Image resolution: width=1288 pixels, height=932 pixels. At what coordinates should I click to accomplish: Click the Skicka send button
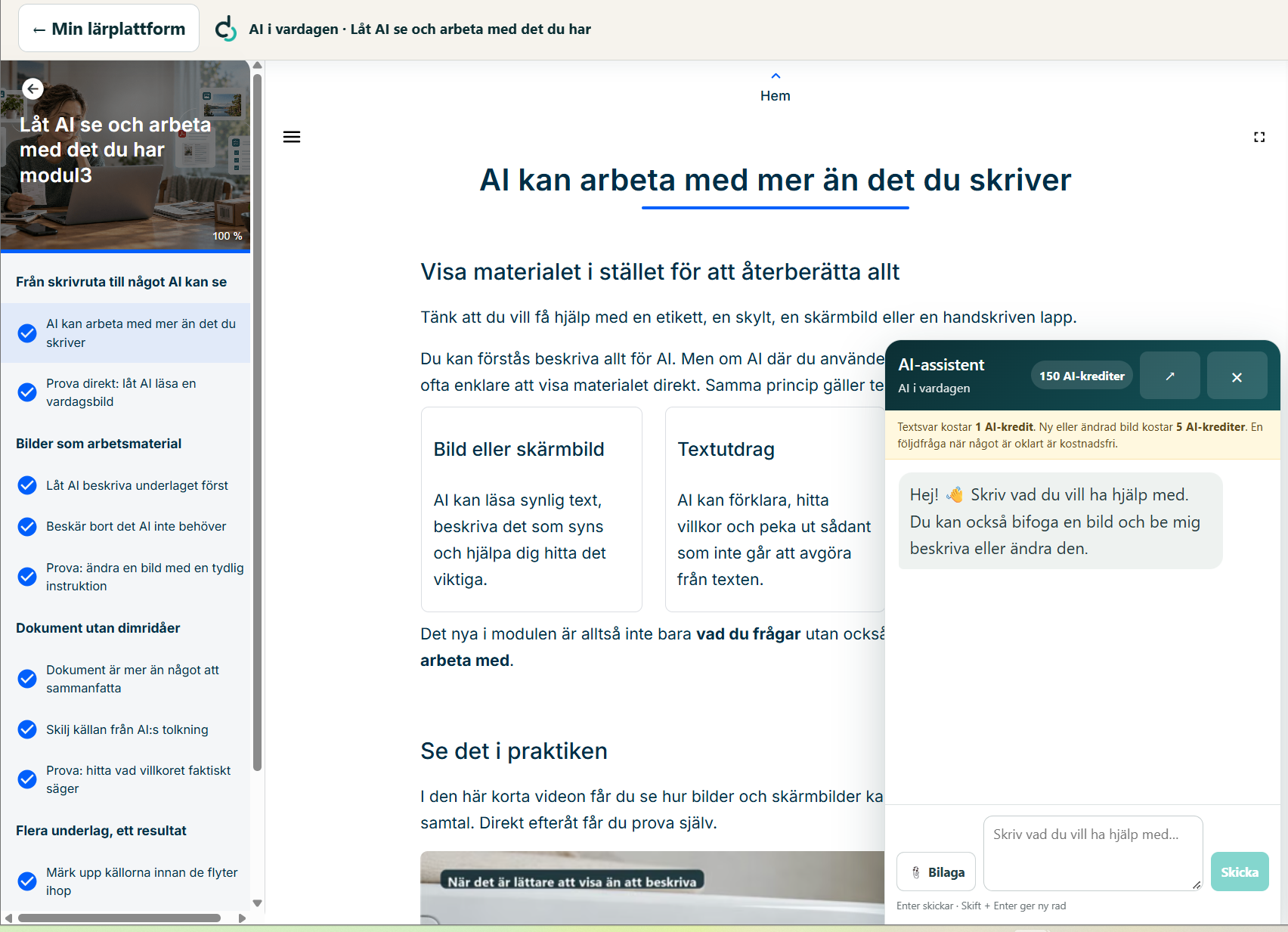coord(1240,872)
